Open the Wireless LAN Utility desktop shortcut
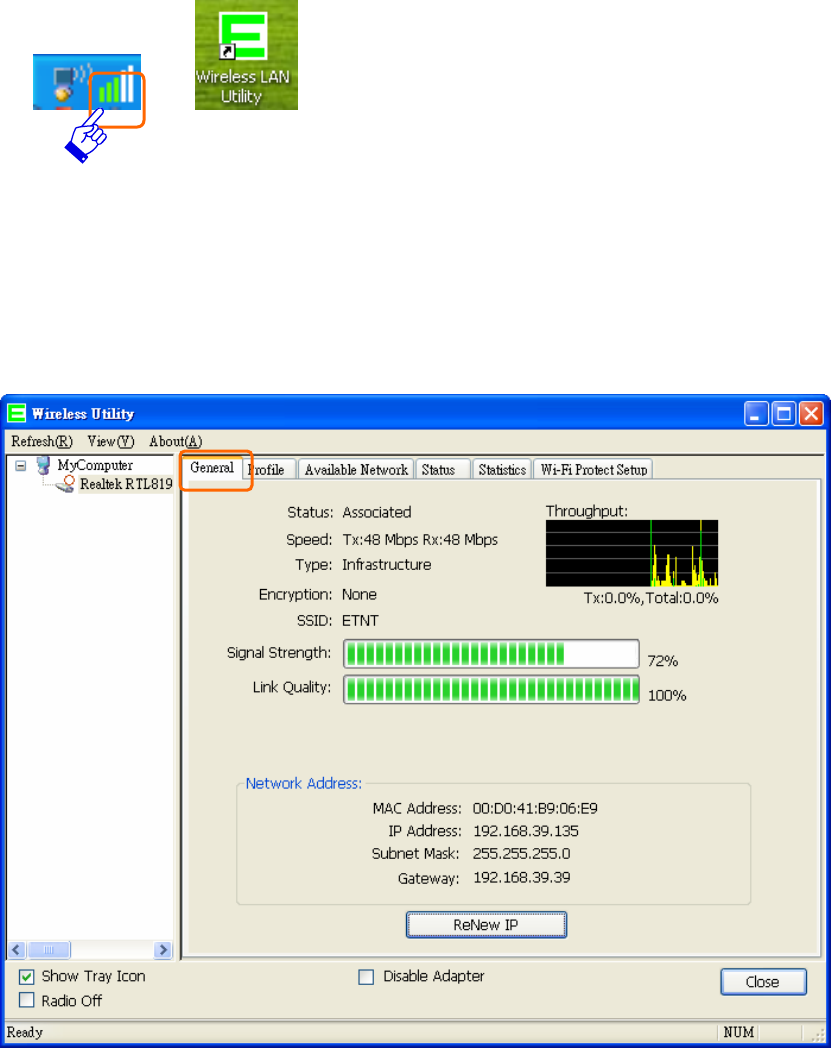831x1048 pixels. (x=246, y=55)
